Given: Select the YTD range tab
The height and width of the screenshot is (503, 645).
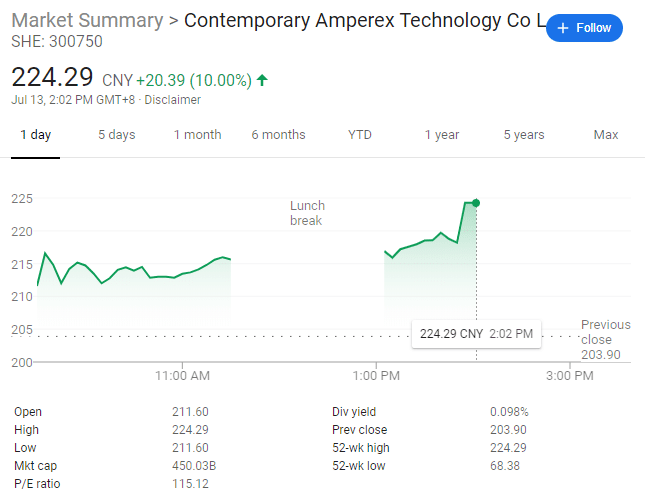Looking at the screenshot, I should pyautogui.click(x=360, y=135).
